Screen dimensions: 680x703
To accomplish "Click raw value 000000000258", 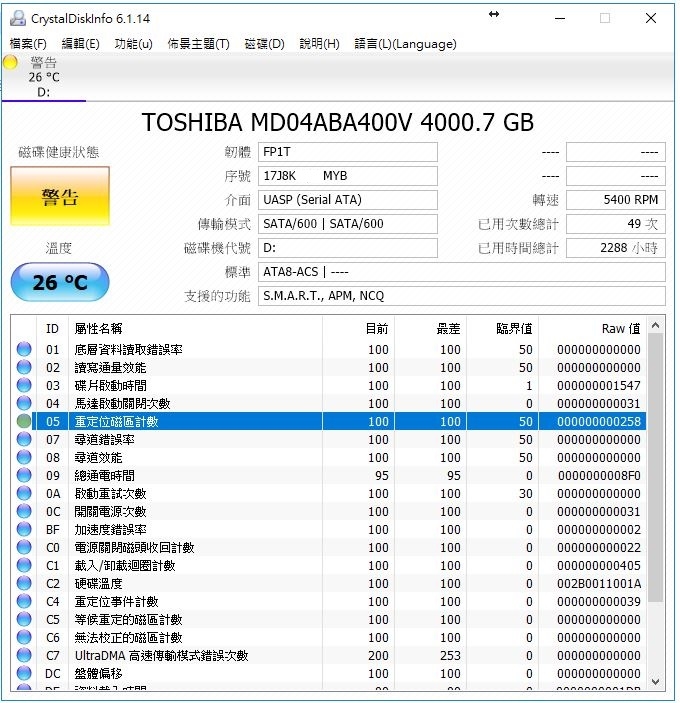I will (x=599, y=421).
